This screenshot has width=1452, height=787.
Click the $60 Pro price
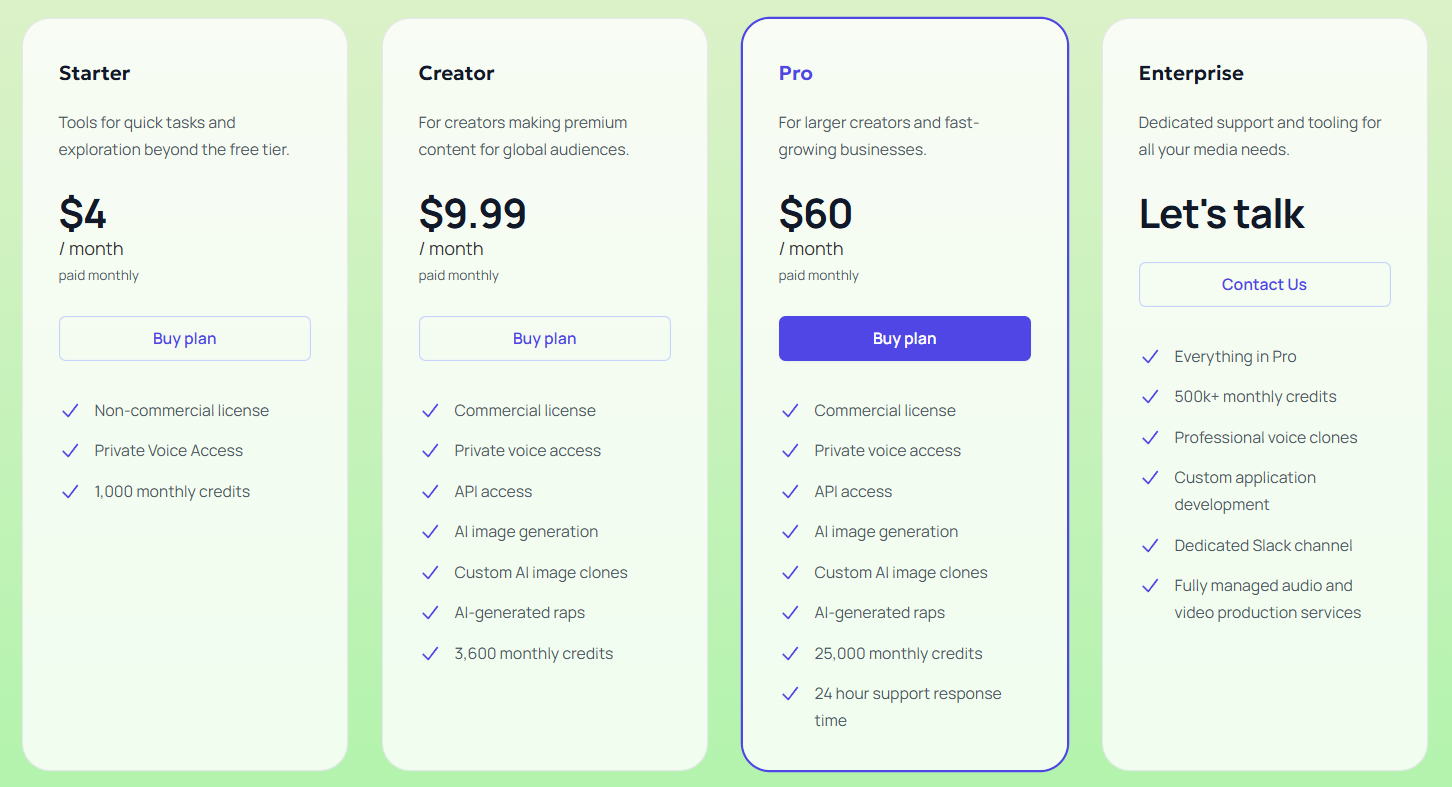[x=815, y=213]
